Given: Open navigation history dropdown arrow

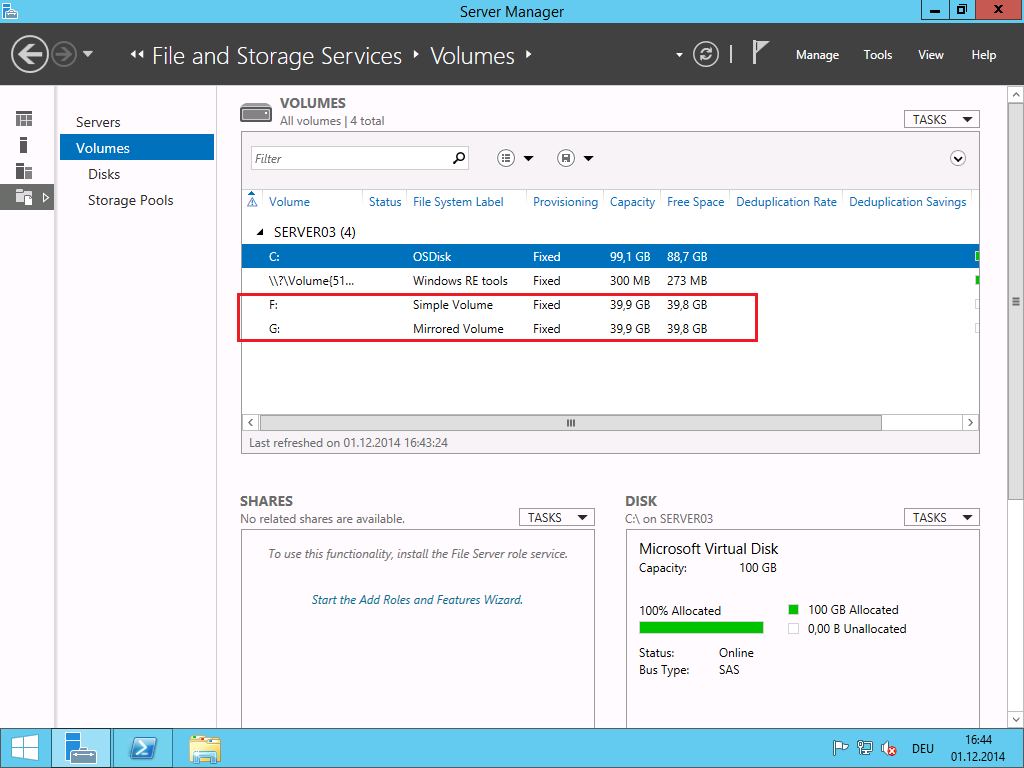Looking at the screenshot, I should 88,54.
